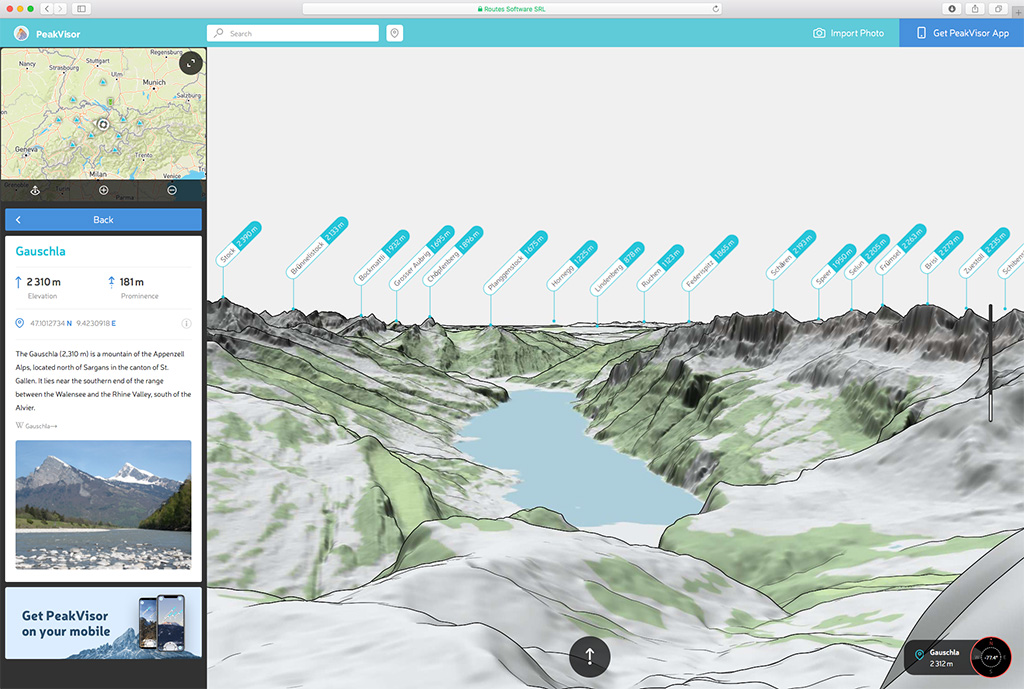Click the viewpoint icon below the map
1024x689 pixels.
[x=36, y=190]
